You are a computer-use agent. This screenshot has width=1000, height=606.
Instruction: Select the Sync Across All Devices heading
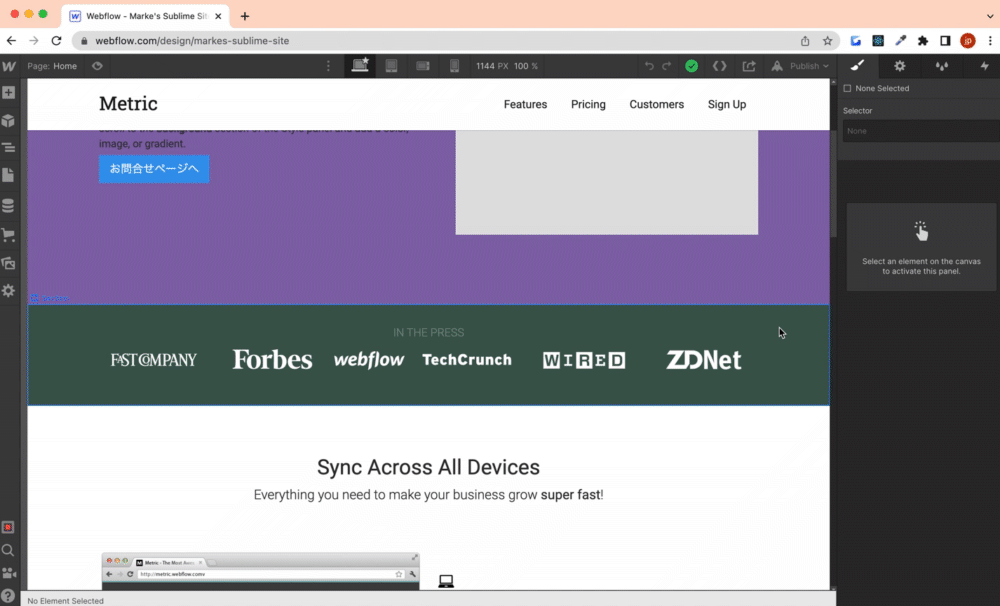tap(429, 467)
